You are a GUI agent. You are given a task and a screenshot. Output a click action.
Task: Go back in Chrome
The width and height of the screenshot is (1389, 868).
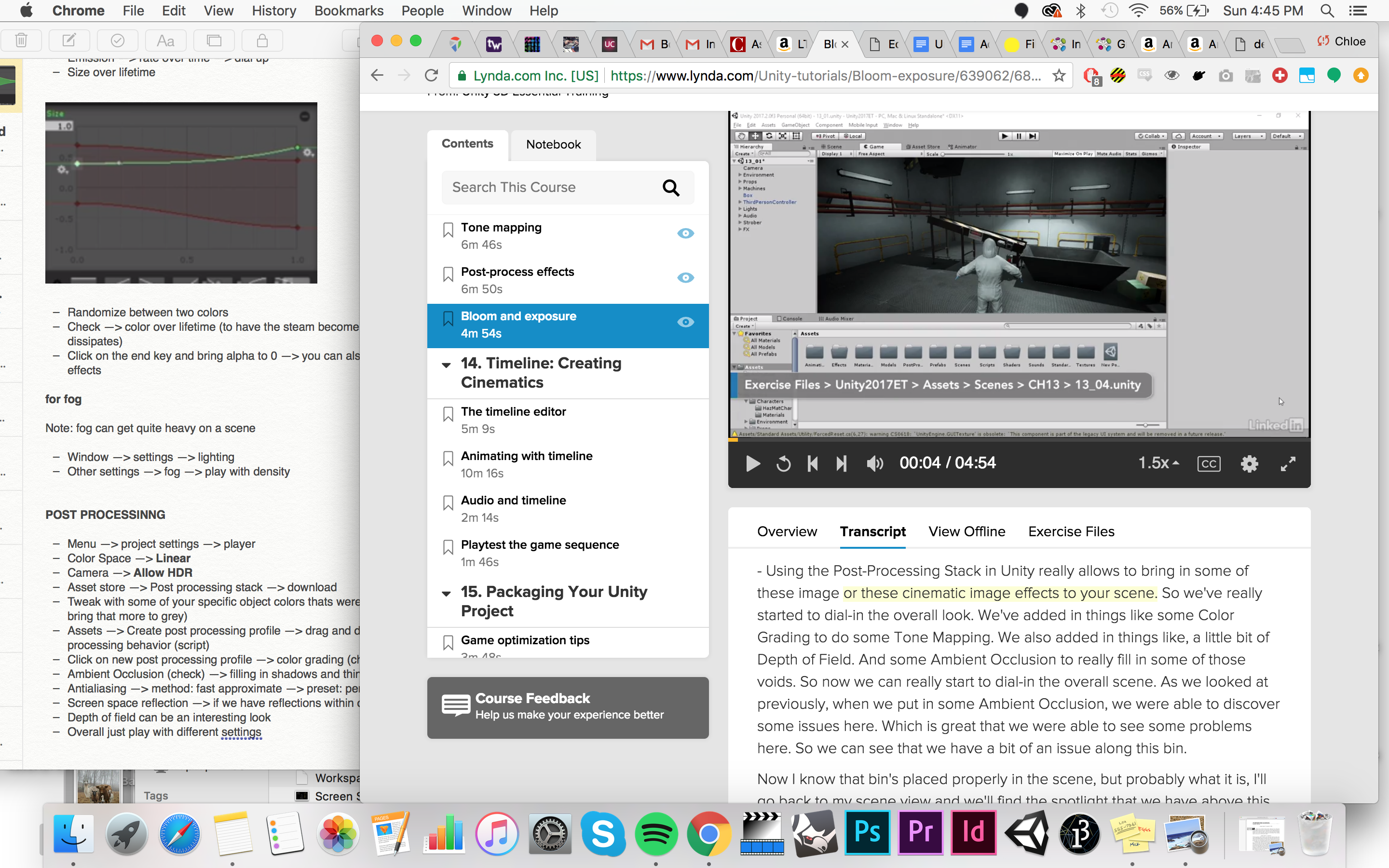point(377,75)
